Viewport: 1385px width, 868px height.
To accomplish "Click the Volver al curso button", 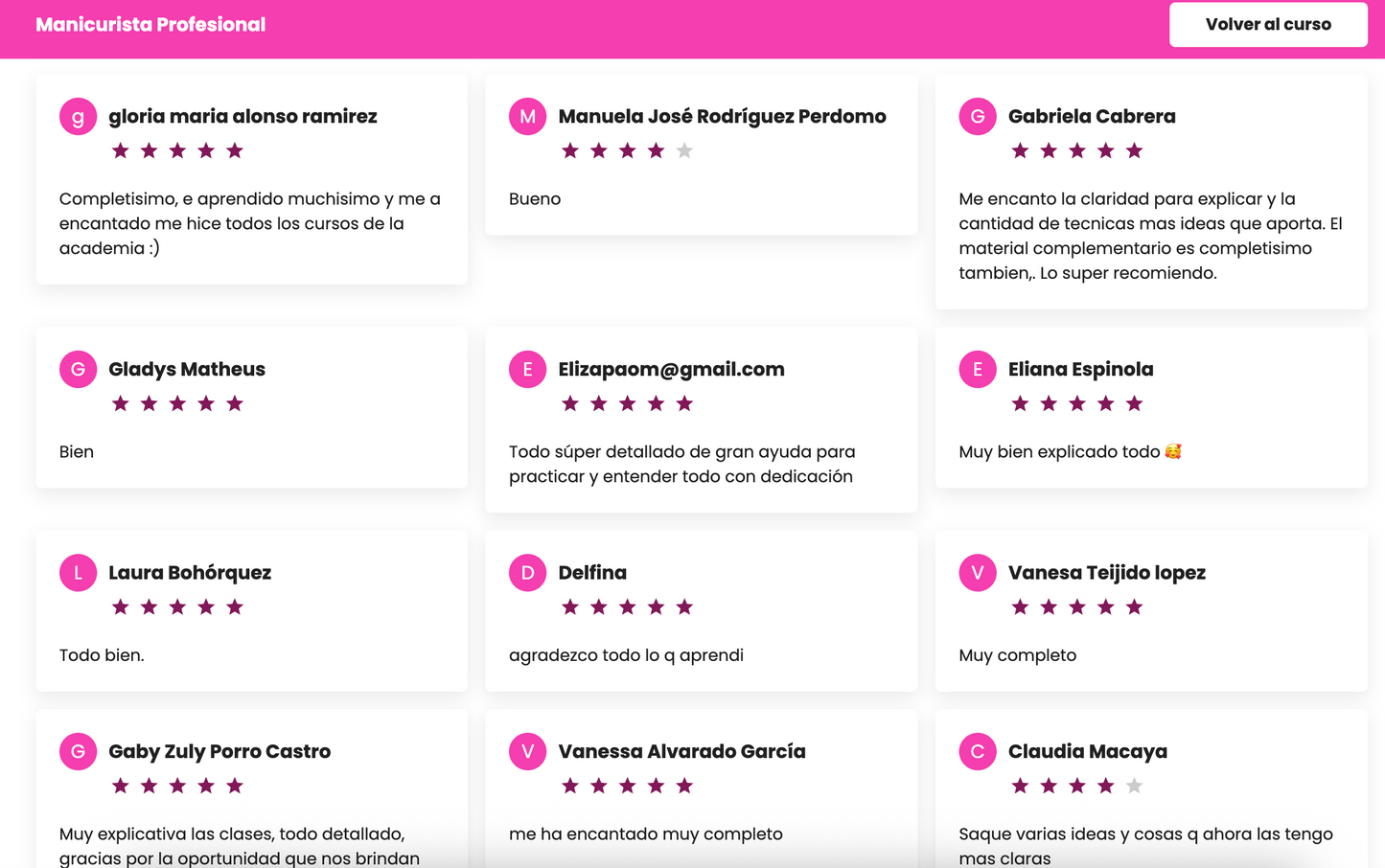I will coord(1267,25).
